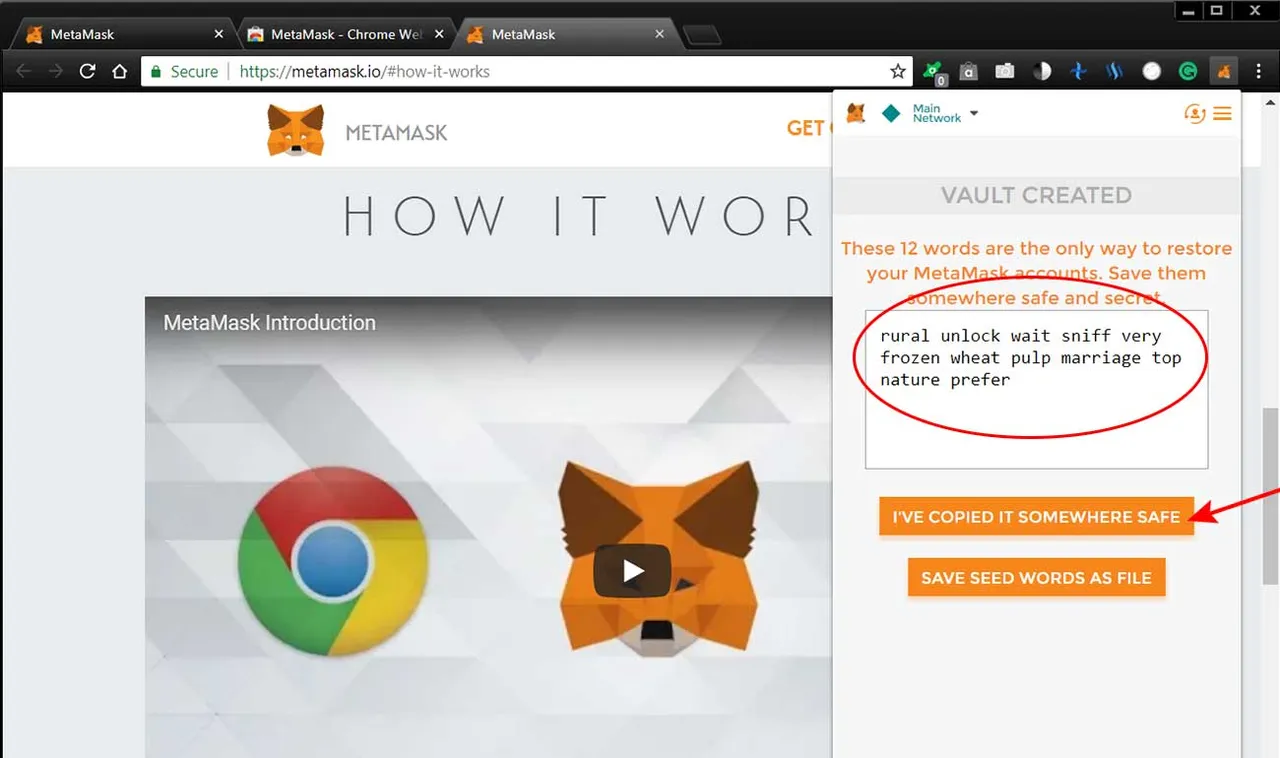Click SAVE SEED WORDS AS FILE button
The width and height of the screenshot is (1280, 758).
1036,578
